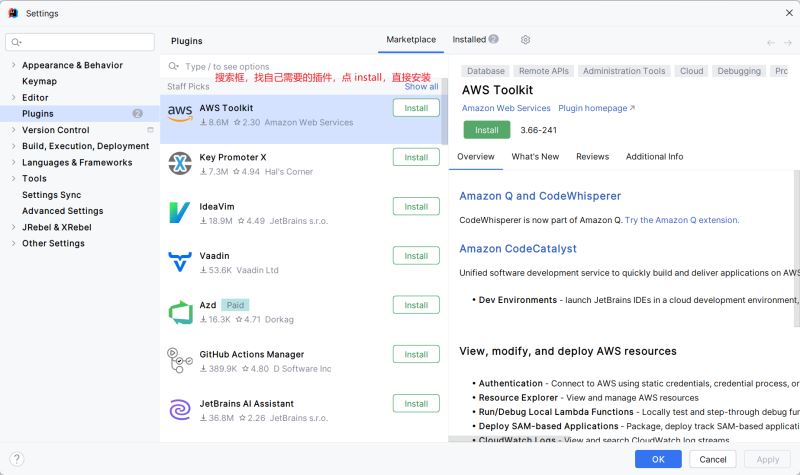Image resolution: width=800 pixels, height=475 pixels.
Task: Select Advanced Settings in tree
Action: [62, 211]
